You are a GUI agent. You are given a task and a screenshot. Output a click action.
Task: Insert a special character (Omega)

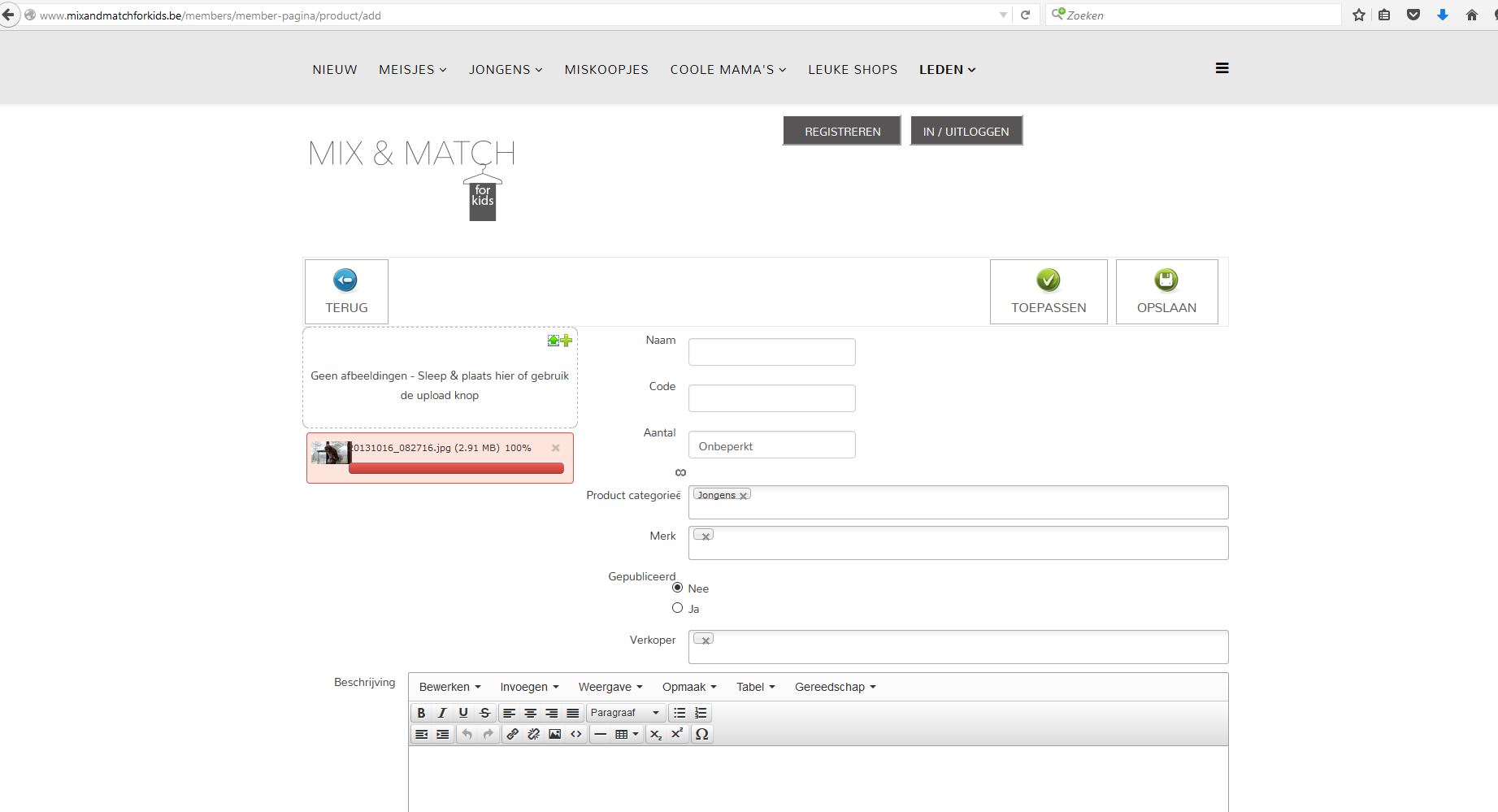(x=702, y=734)
